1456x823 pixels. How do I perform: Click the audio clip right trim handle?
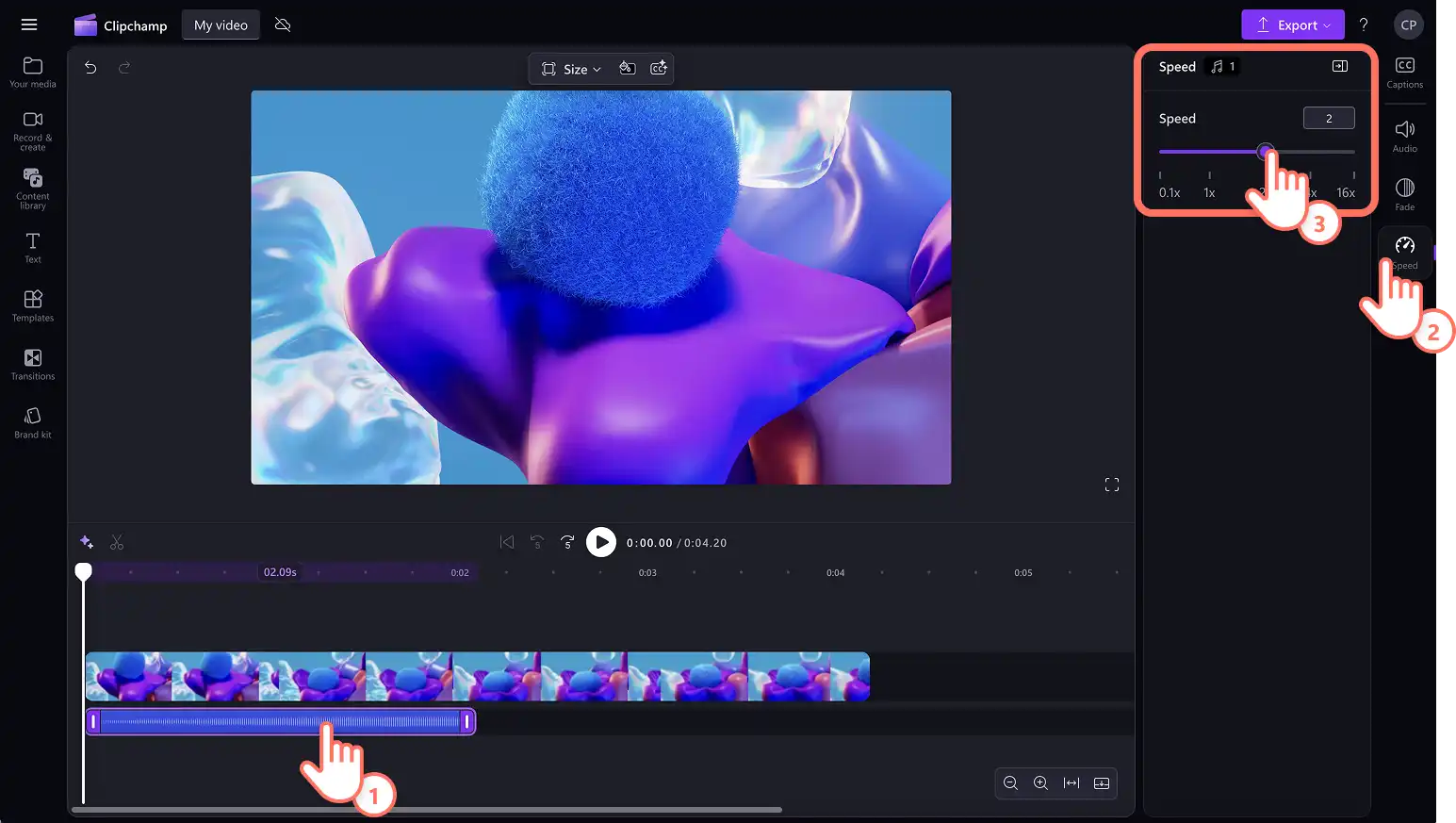coord(466,722)
